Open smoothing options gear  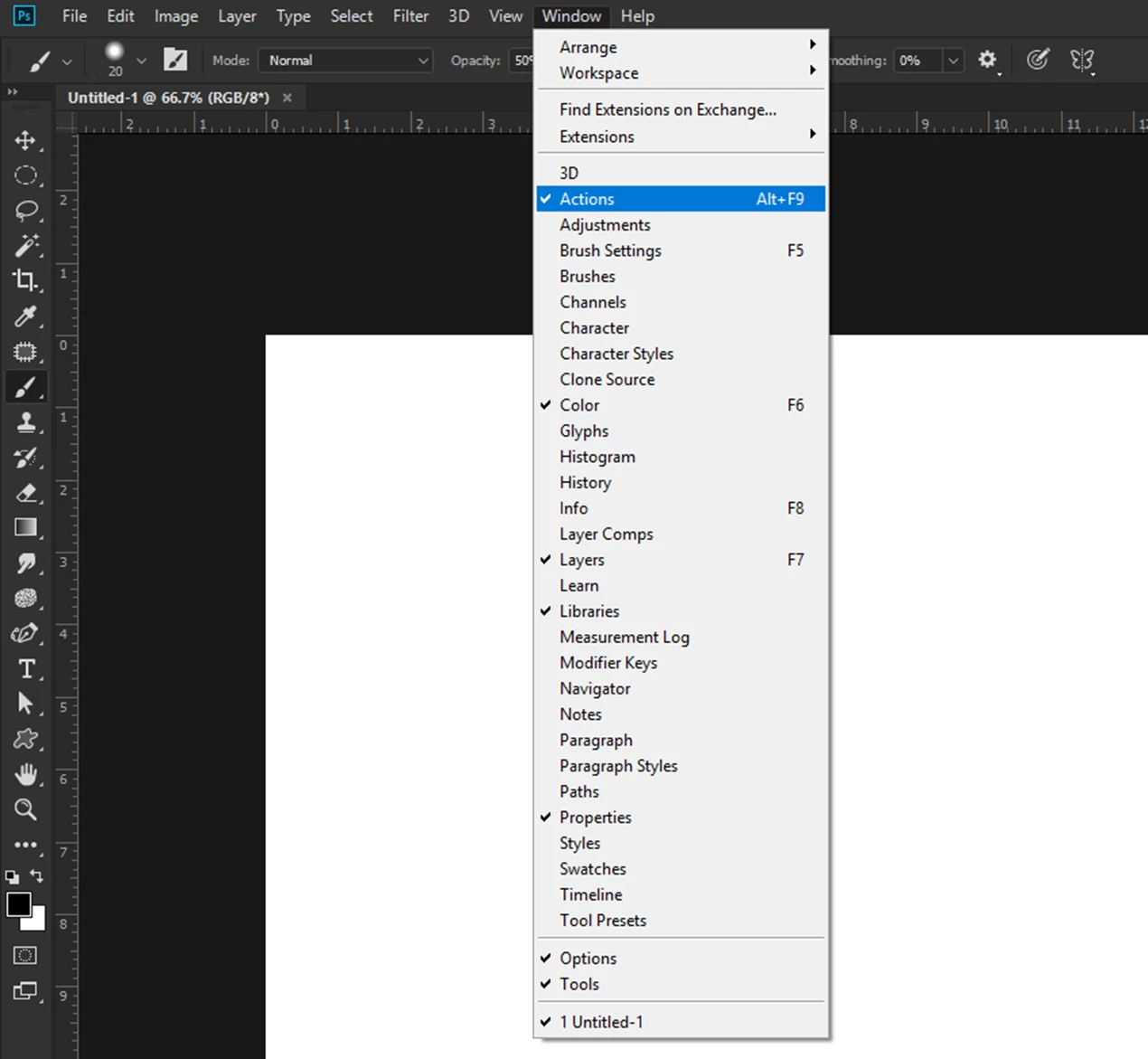pos(987,60)
